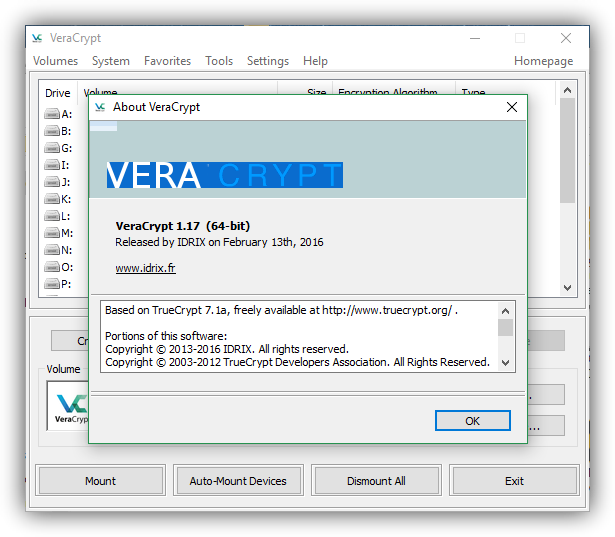
Task: Select drive P: icon in drive list
Action: click(x=52, y=284)
